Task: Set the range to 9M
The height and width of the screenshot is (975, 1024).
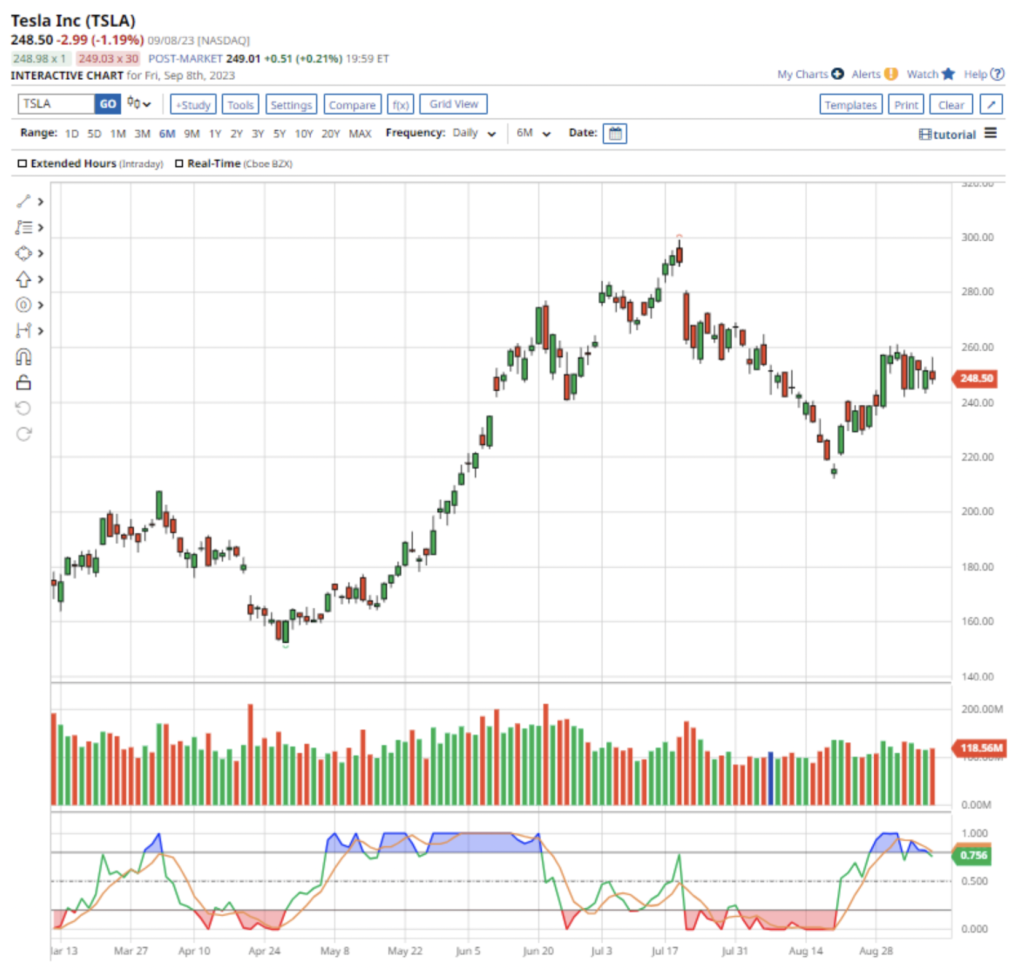Action: pos(192,134)
